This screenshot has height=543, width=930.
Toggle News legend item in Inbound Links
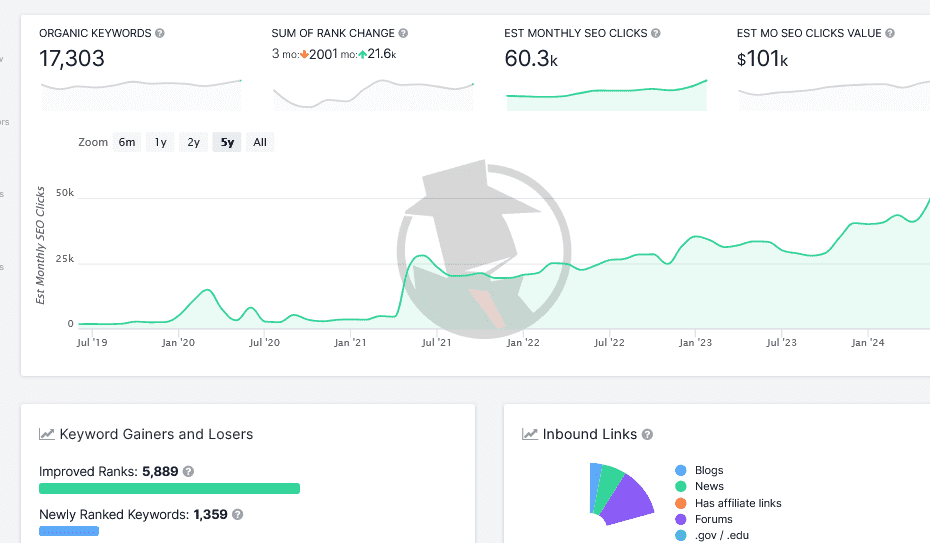(699, 486)
